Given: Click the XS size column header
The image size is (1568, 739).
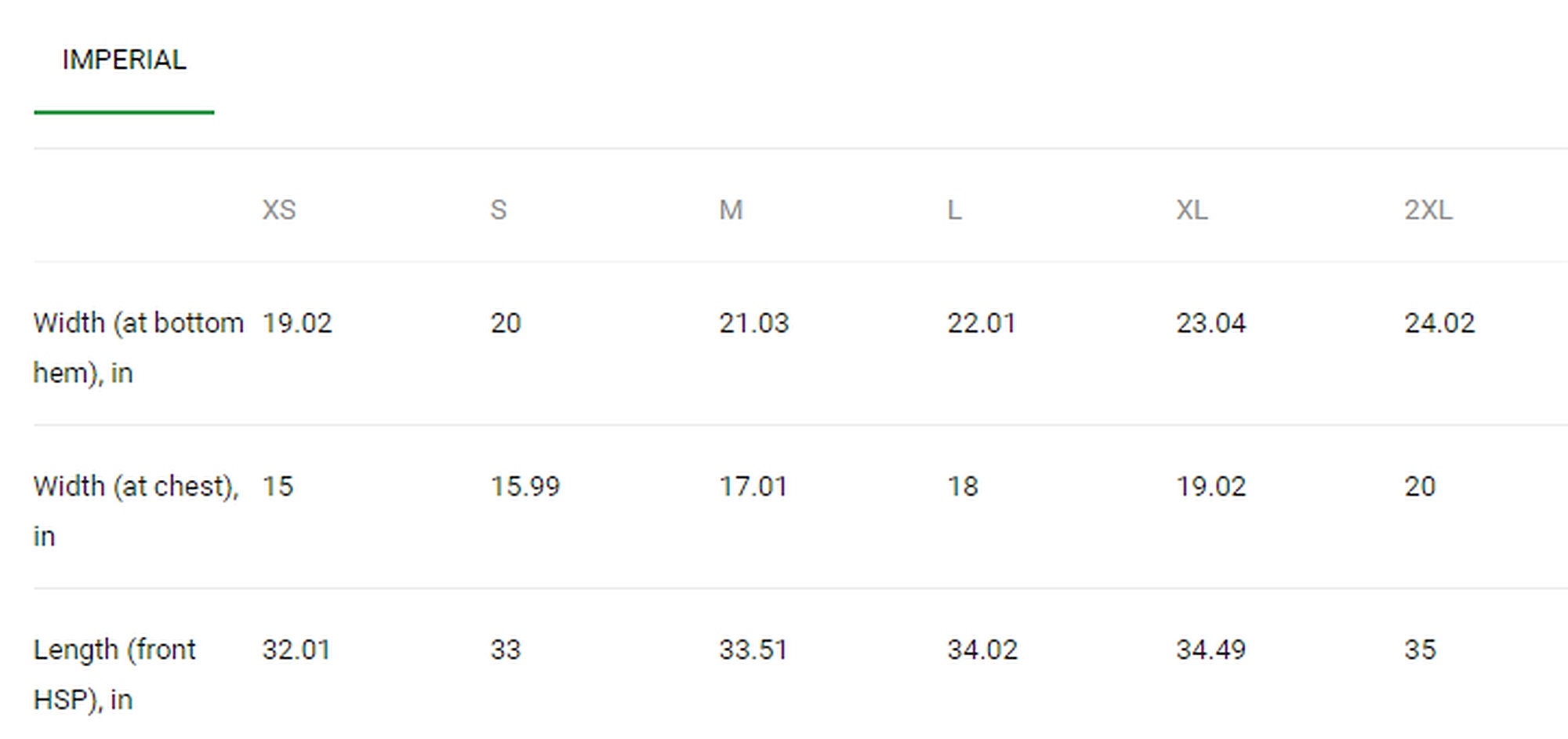Looking at the screenshot, I should [x=279, y=210].
